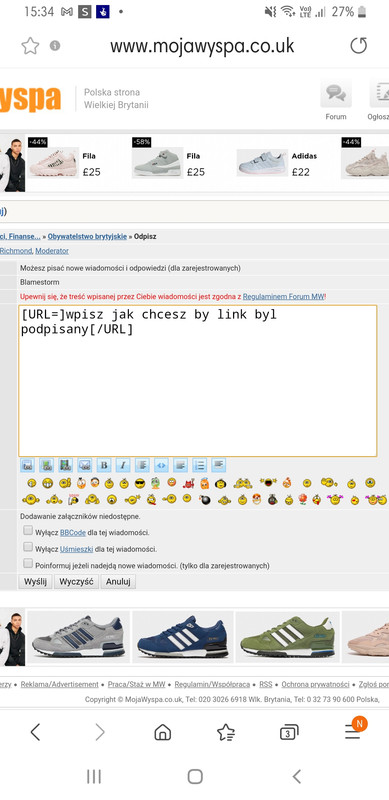Open the tabs switcher showing 3
This screenshot has width=389, height=800.
pyautogui.click(x=289, y=733)
